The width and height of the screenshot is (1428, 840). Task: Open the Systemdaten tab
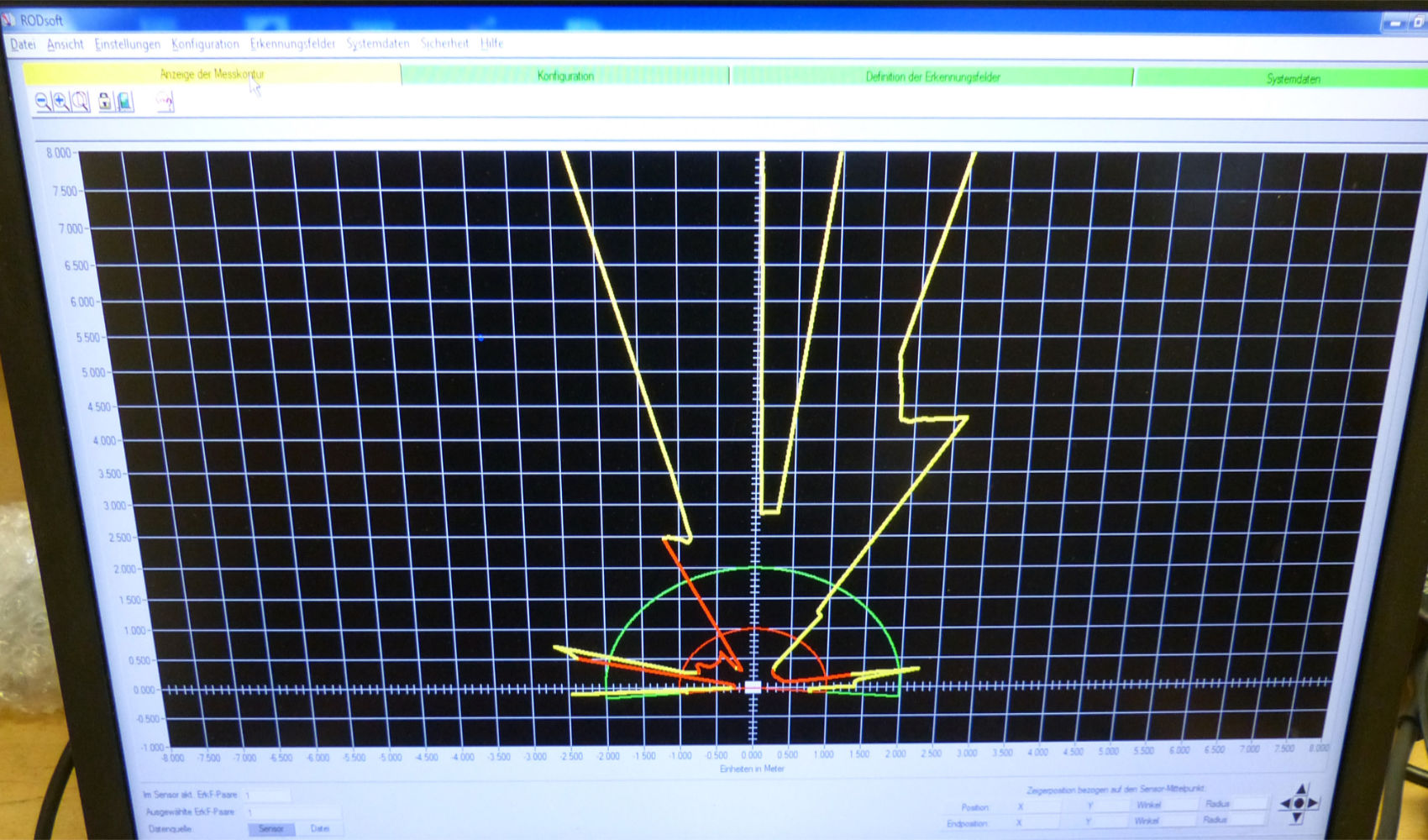[1291, 78]
